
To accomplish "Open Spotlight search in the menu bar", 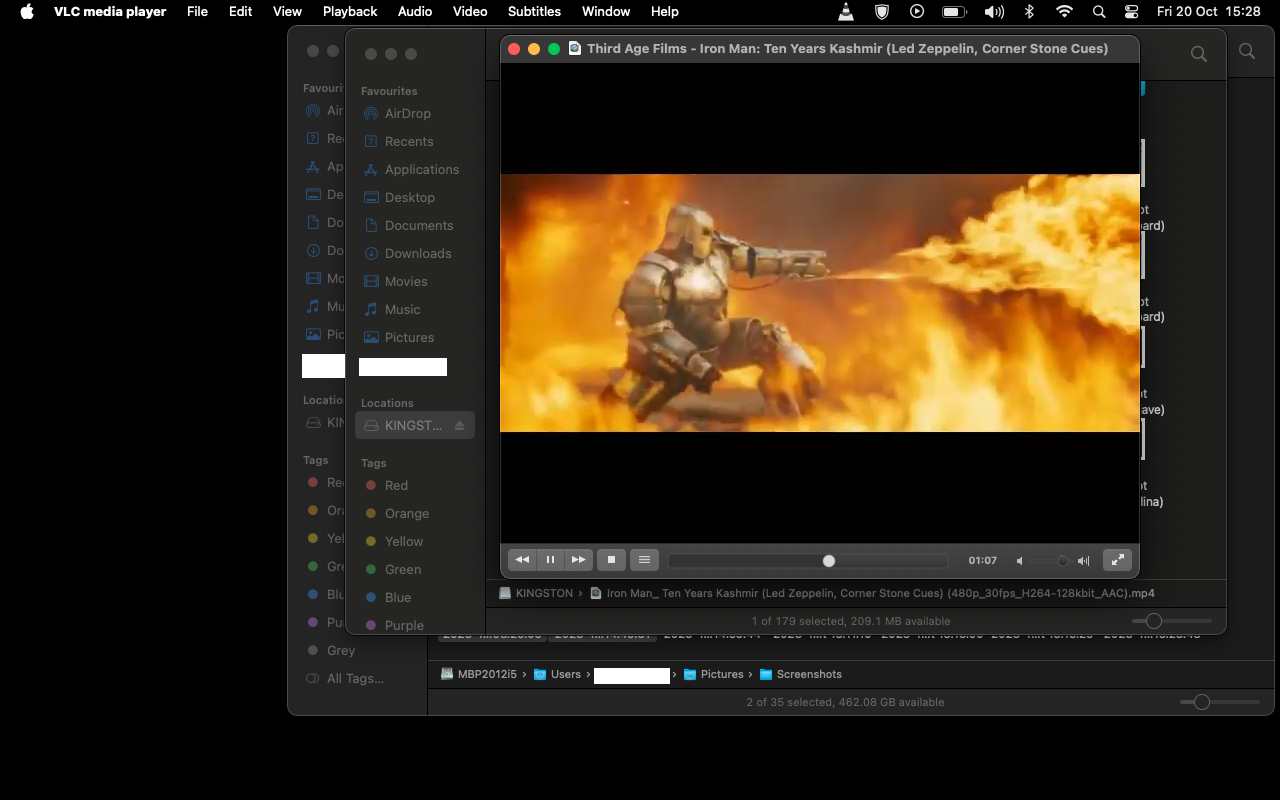I will point(1099,12).
